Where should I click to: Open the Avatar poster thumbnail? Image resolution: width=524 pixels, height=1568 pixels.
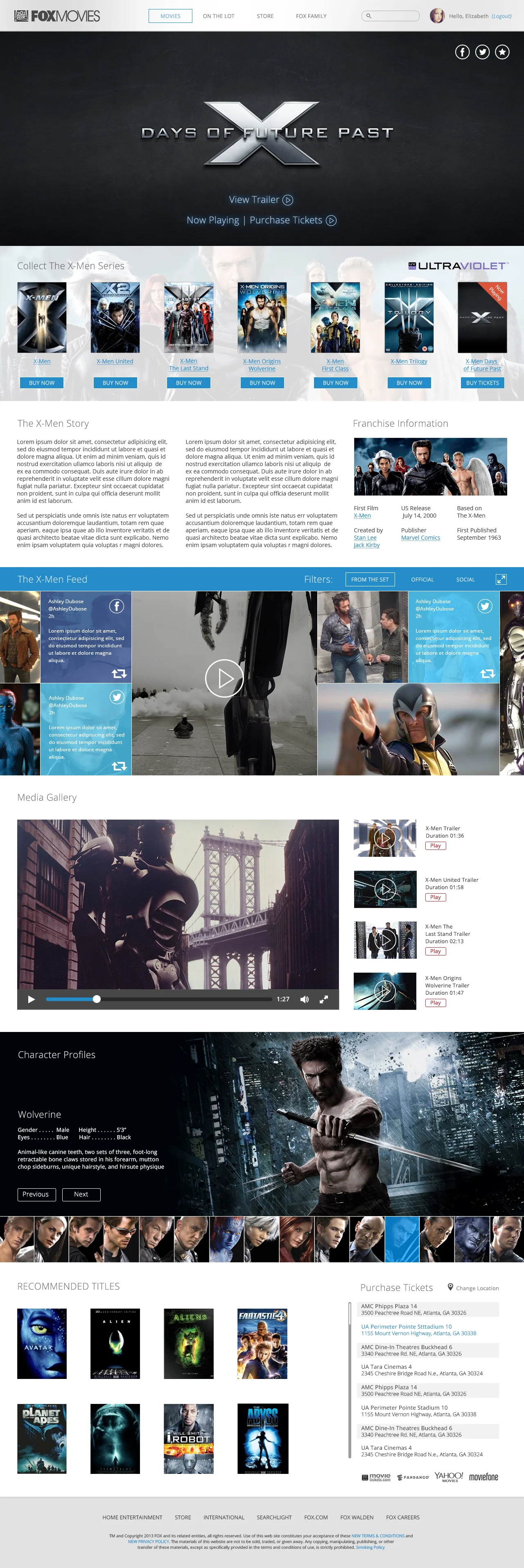point(41,1344)
